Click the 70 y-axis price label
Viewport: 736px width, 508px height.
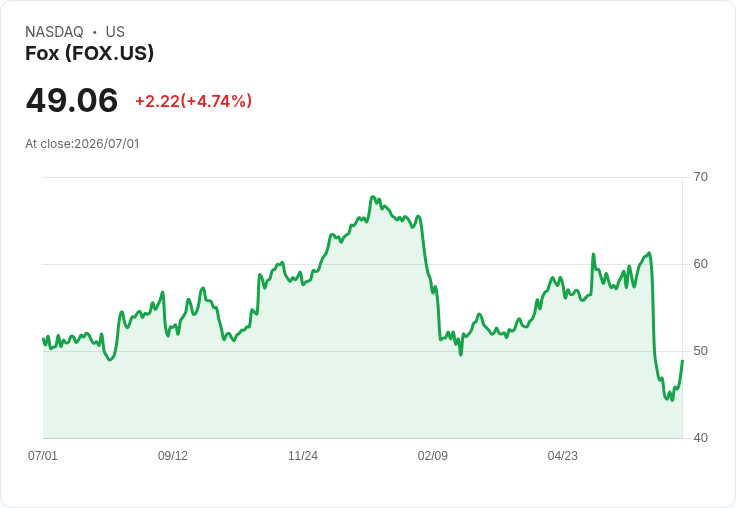pyautogui.click(x=700, y=177)
